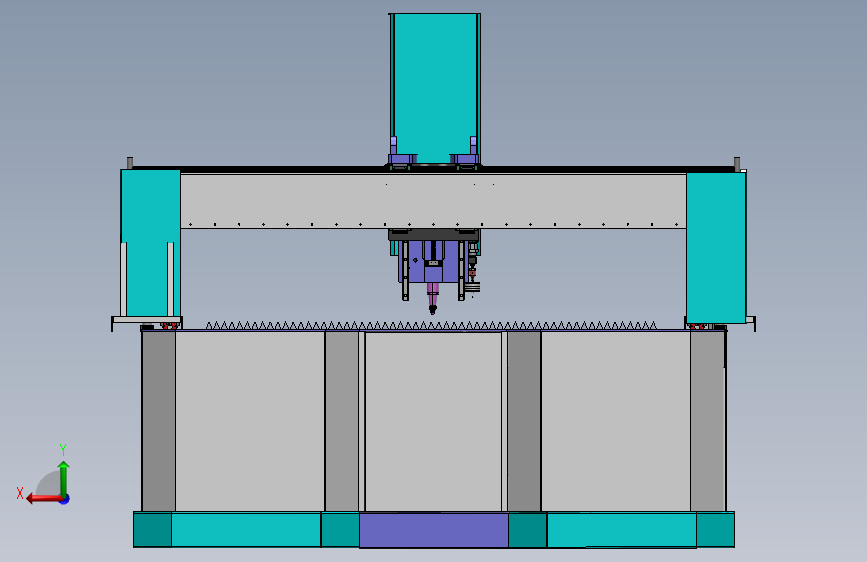The width and height of the screenshot is (867, 562).
Task: Select the small gray post atop the beam's right end
Action: 737,163
